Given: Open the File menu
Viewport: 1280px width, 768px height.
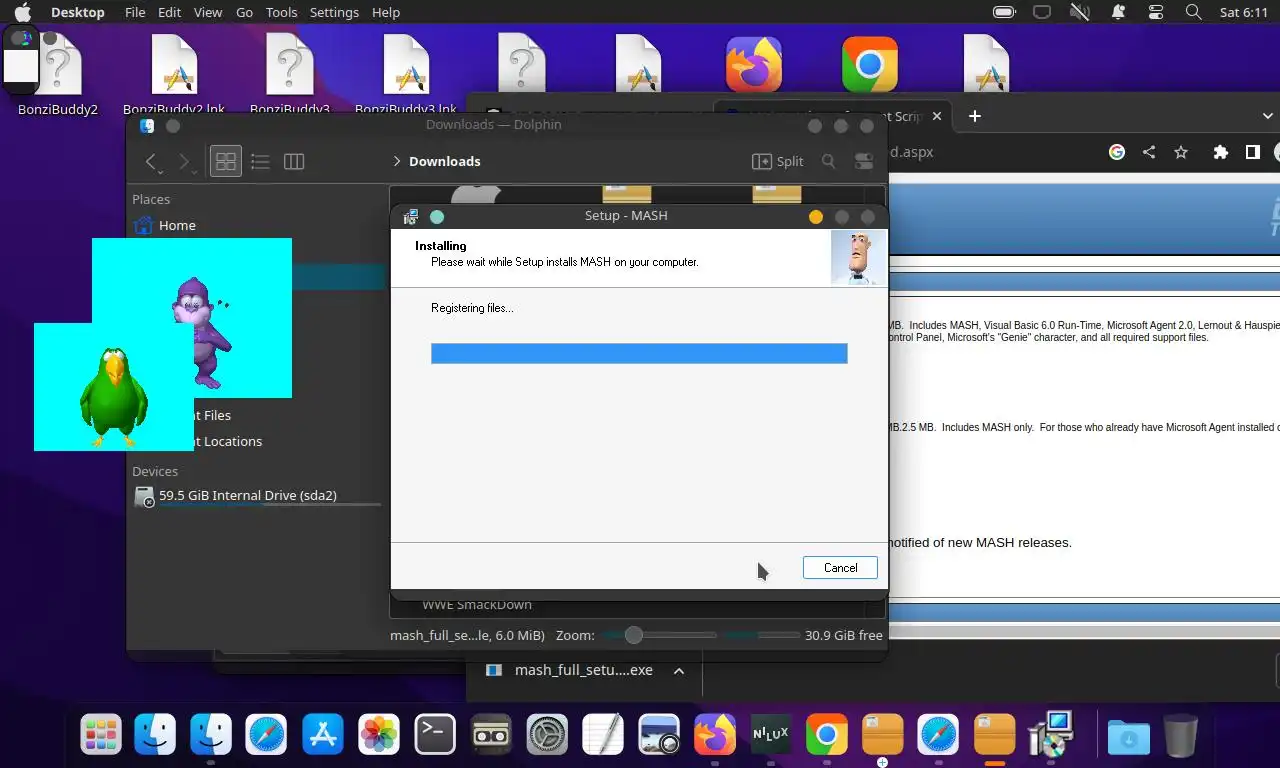Looking at the screenshot, I should click(x=135, y=12).
